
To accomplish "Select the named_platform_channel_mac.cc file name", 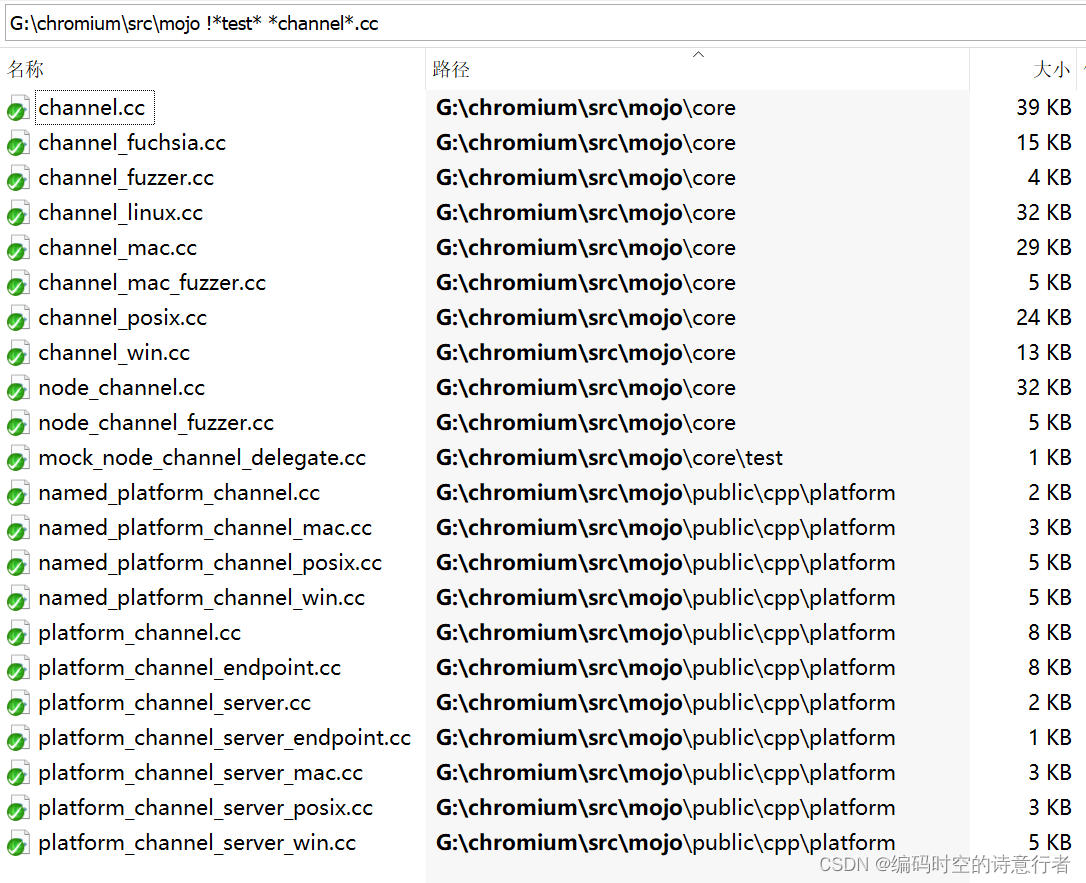I will [205, 527].
